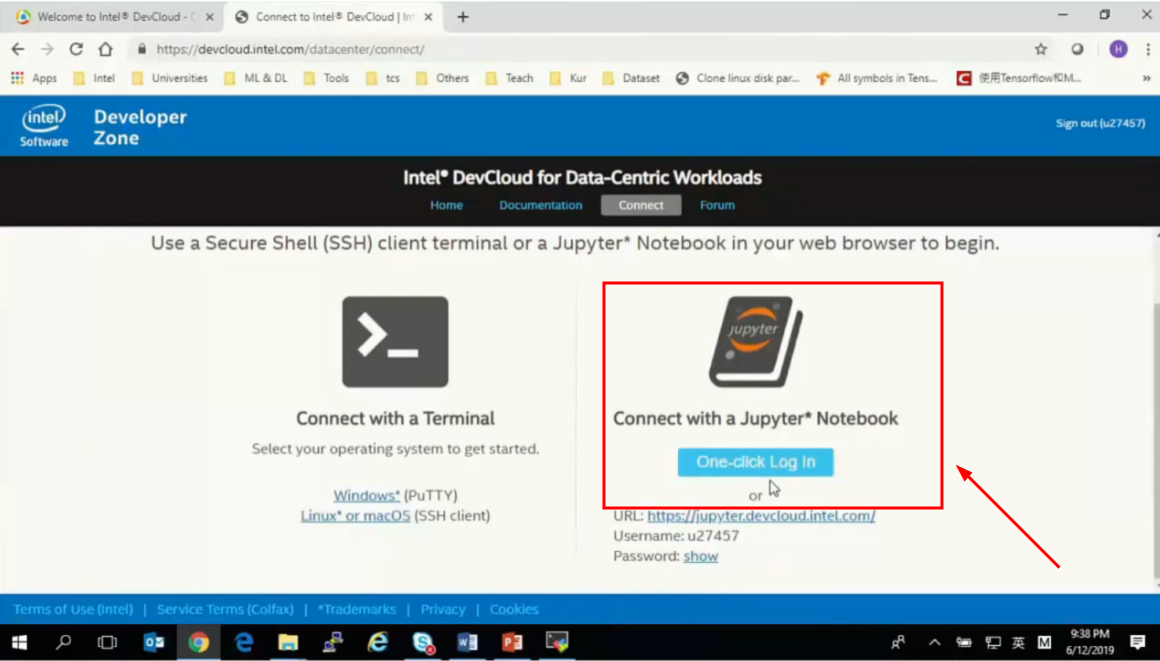Click the taskbar clock showing 9:38 PM
The height and width of the screenshot is (661, 1160).
click(x=1090, y=642)
